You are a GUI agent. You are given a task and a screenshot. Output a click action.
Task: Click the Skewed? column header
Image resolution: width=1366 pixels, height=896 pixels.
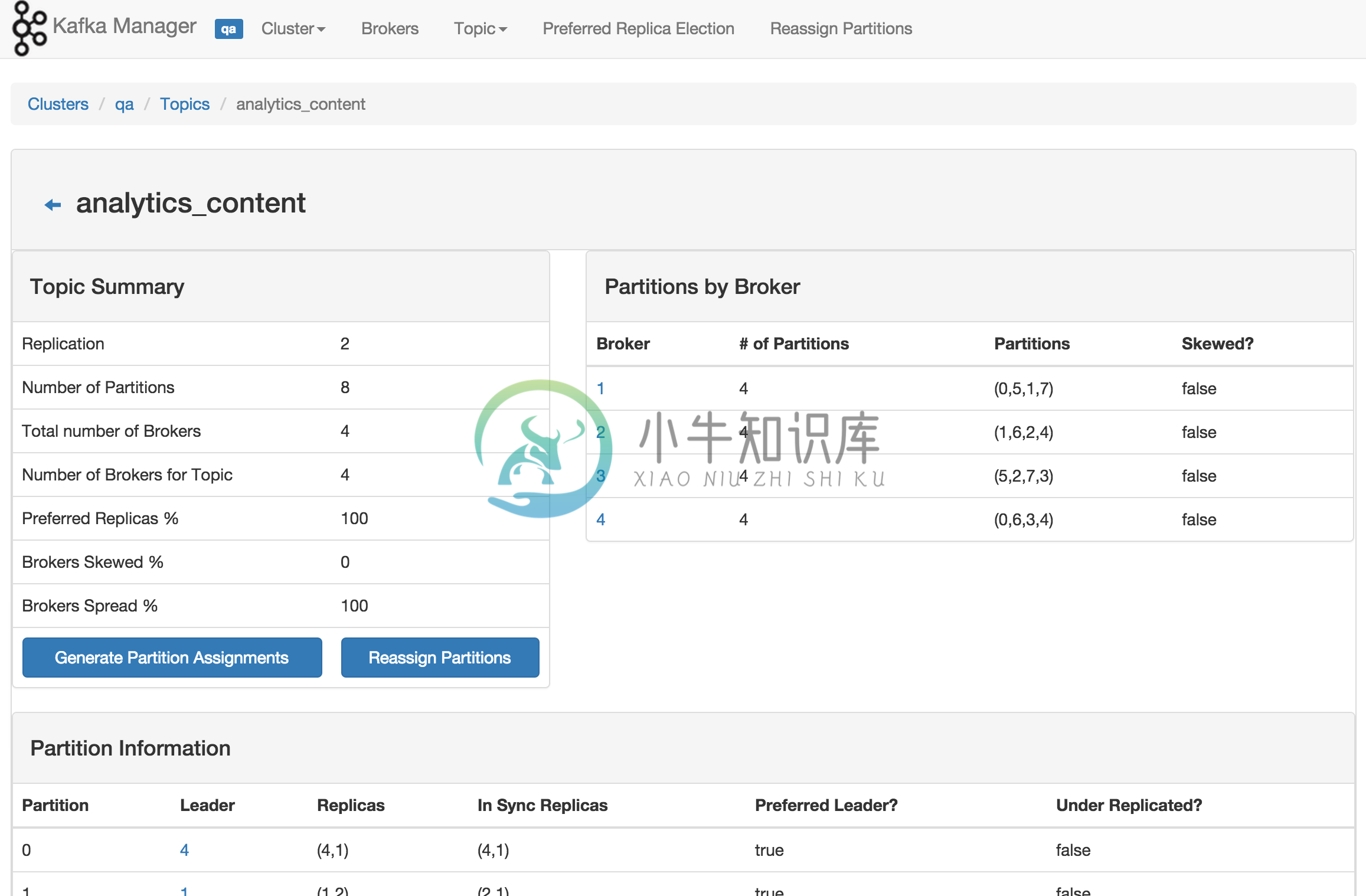click(1217, 344)
